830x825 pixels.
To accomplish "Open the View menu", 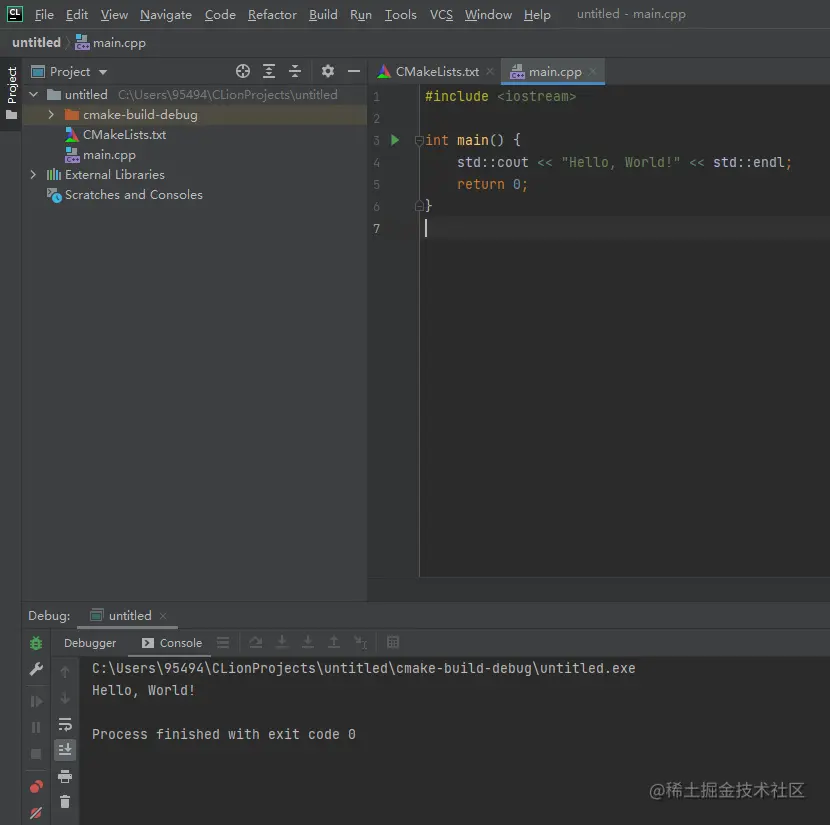I will 114,15.
